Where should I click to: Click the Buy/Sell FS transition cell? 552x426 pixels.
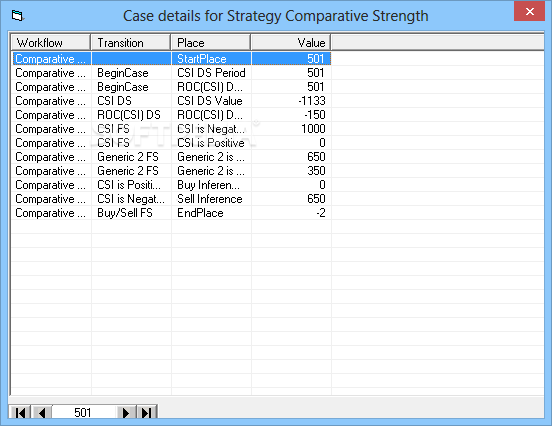[131, 213]
